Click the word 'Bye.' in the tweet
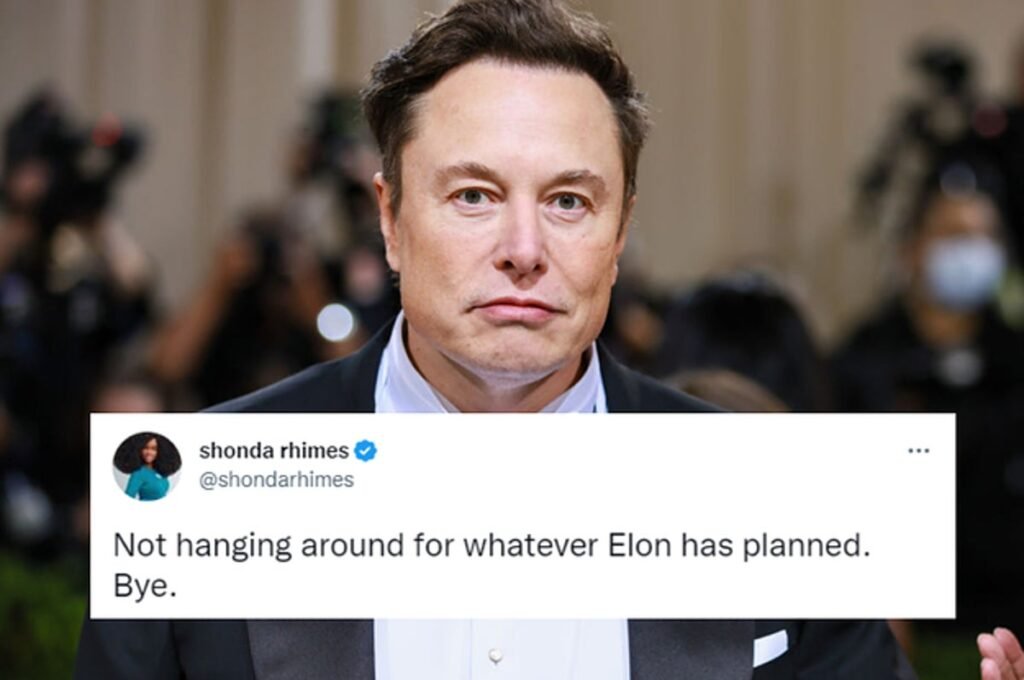 [144, 587]
